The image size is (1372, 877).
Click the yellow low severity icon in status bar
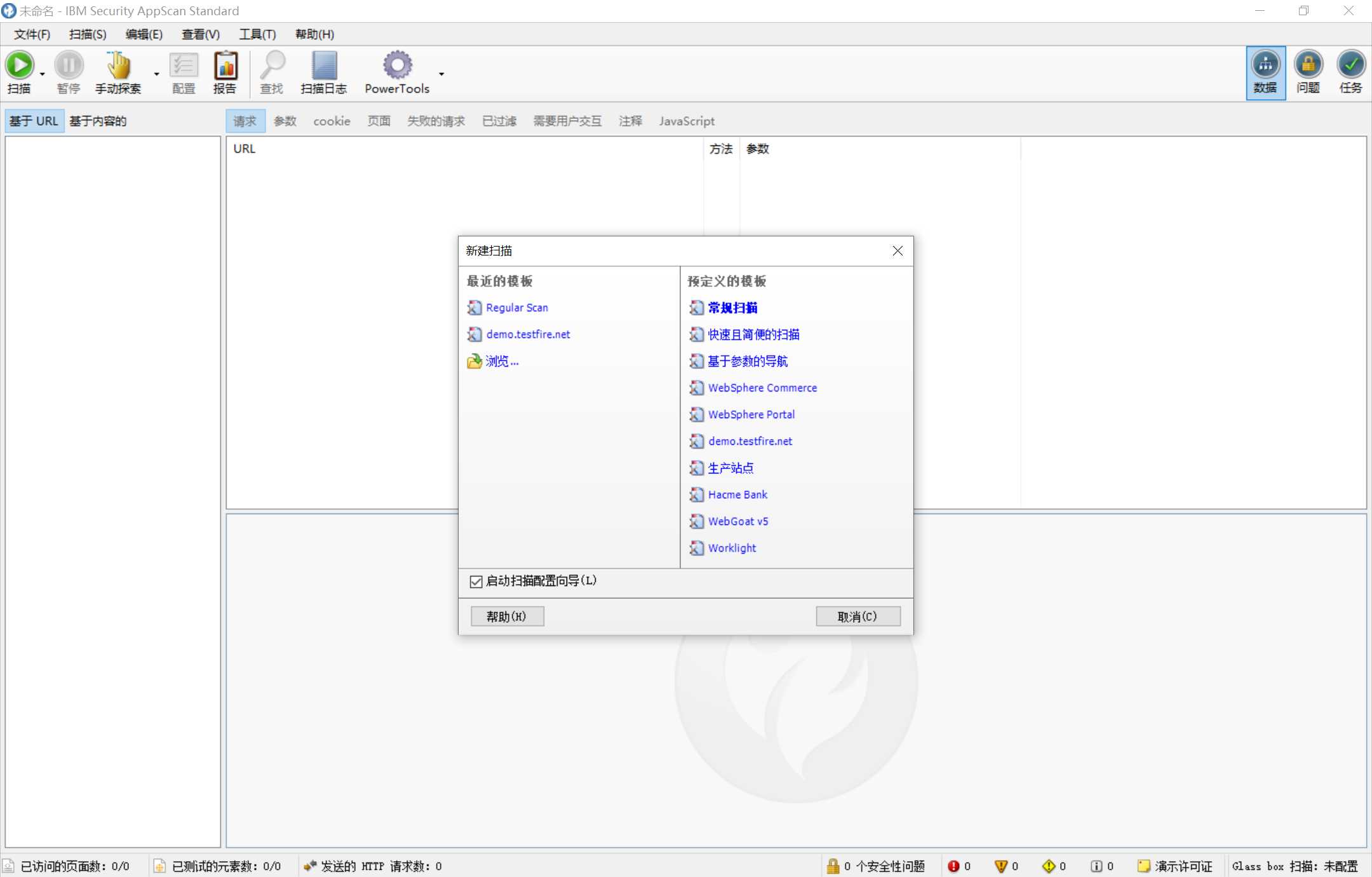click(x=1049, y=866)
